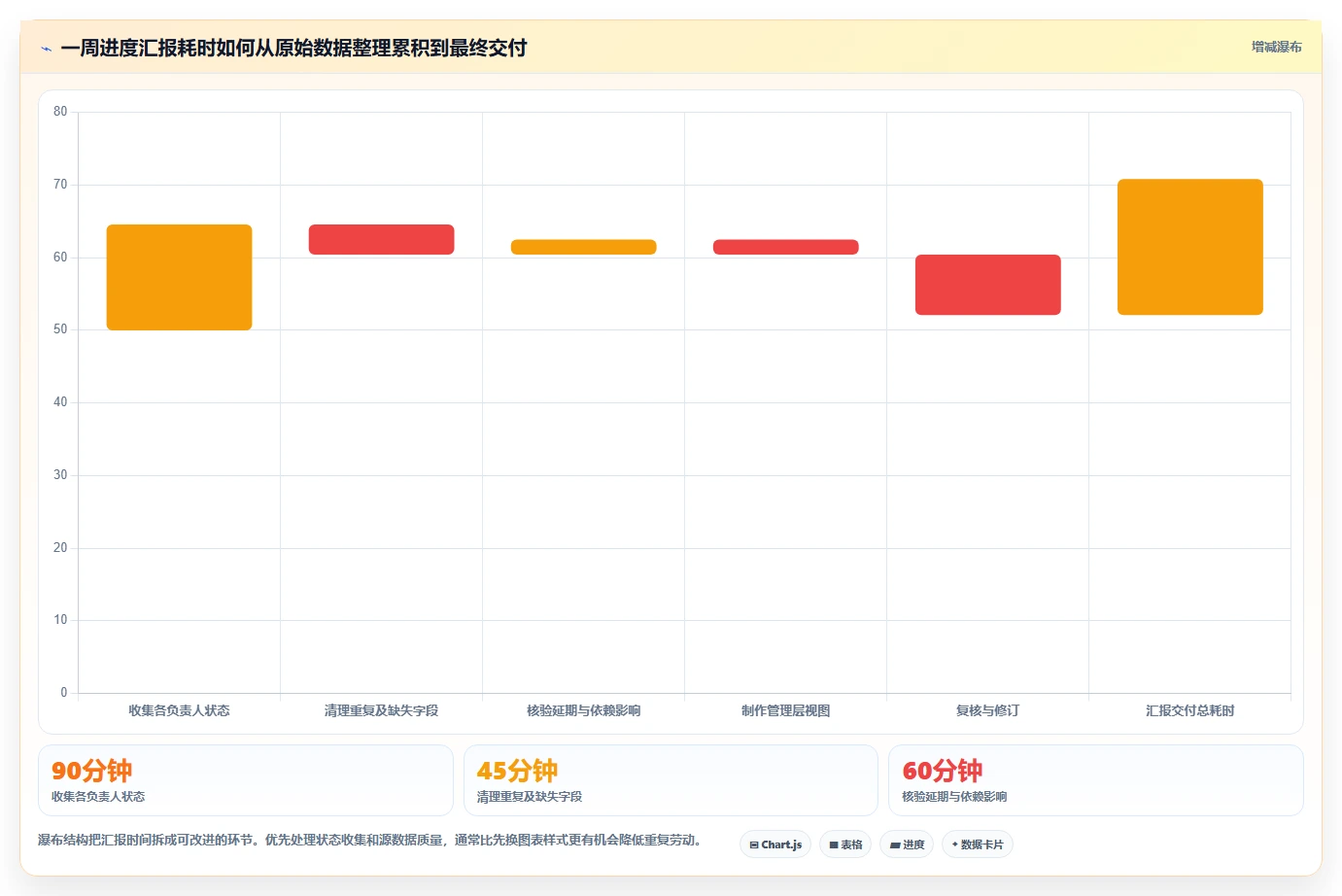This screenshot has width=1342, height=896.
Task: Select the thin red bar for 制作管理层视图
Action: pyautogui.click(x=785, y=247)
